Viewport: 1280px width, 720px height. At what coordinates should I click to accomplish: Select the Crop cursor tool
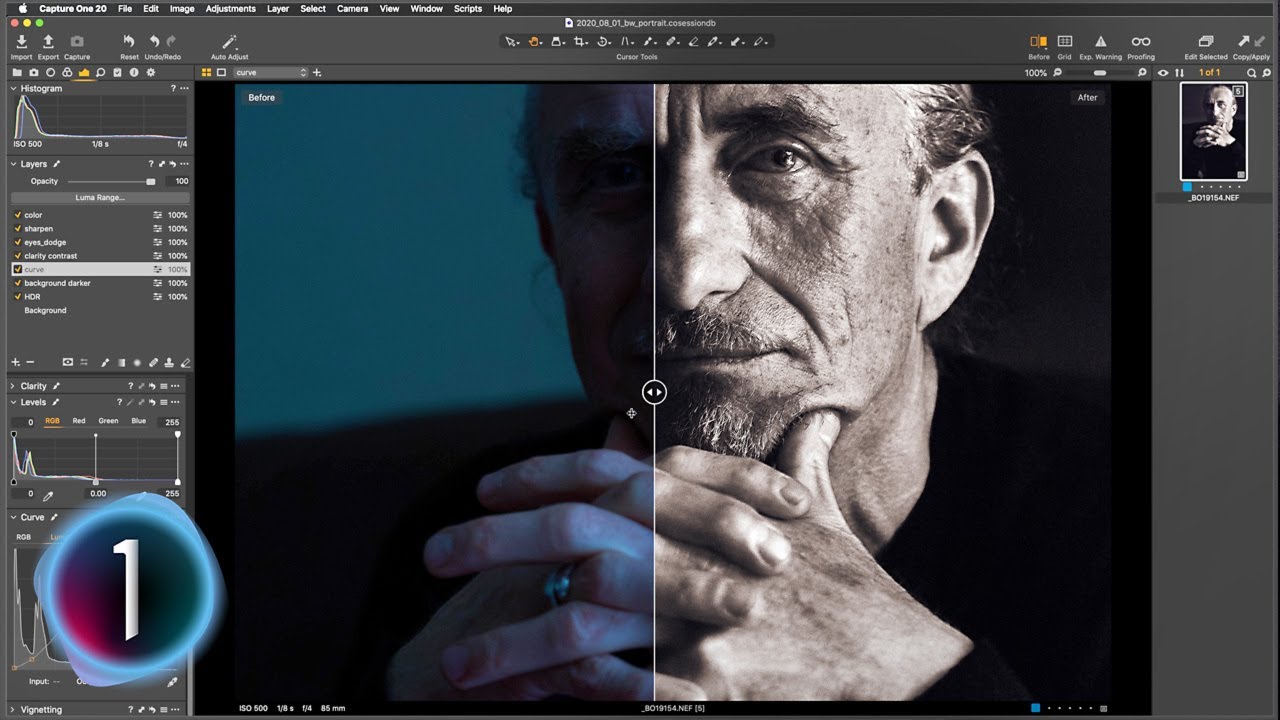pos(580,41)
